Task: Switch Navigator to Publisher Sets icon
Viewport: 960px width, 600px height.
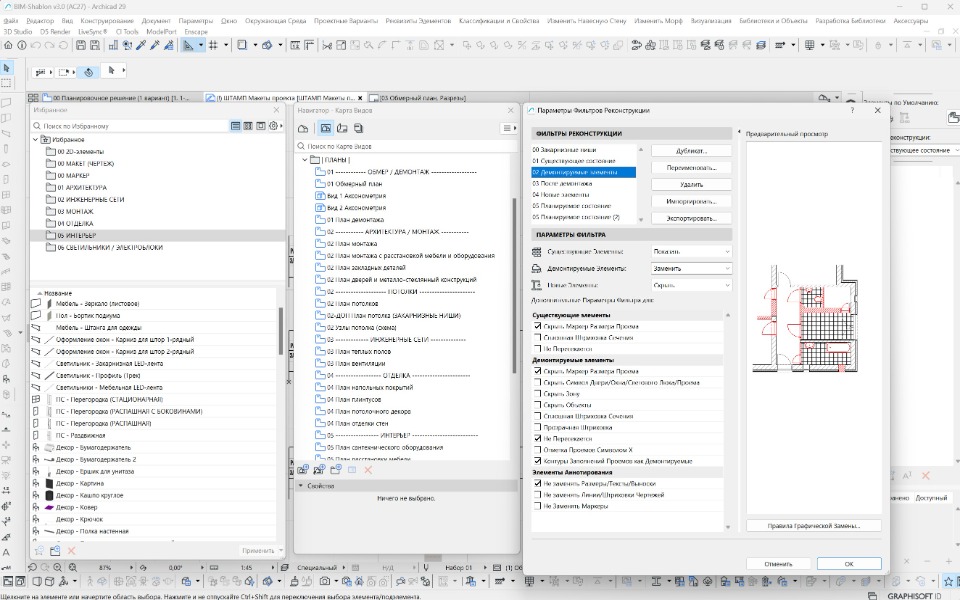Action: pyautogui.click(x=359, y=129)
